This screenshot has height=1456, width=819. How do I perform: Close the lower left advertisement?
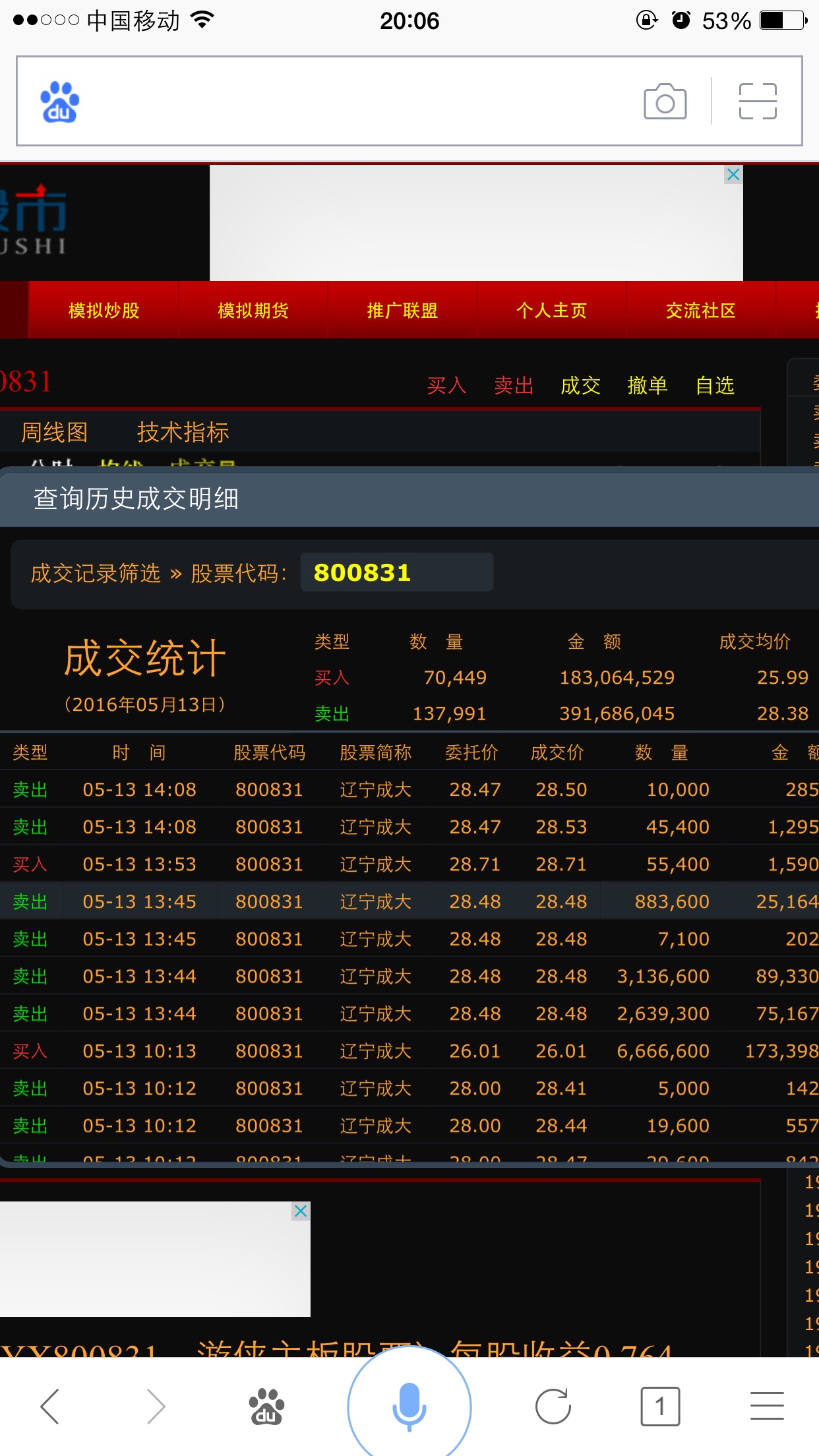pos(301,1211)
